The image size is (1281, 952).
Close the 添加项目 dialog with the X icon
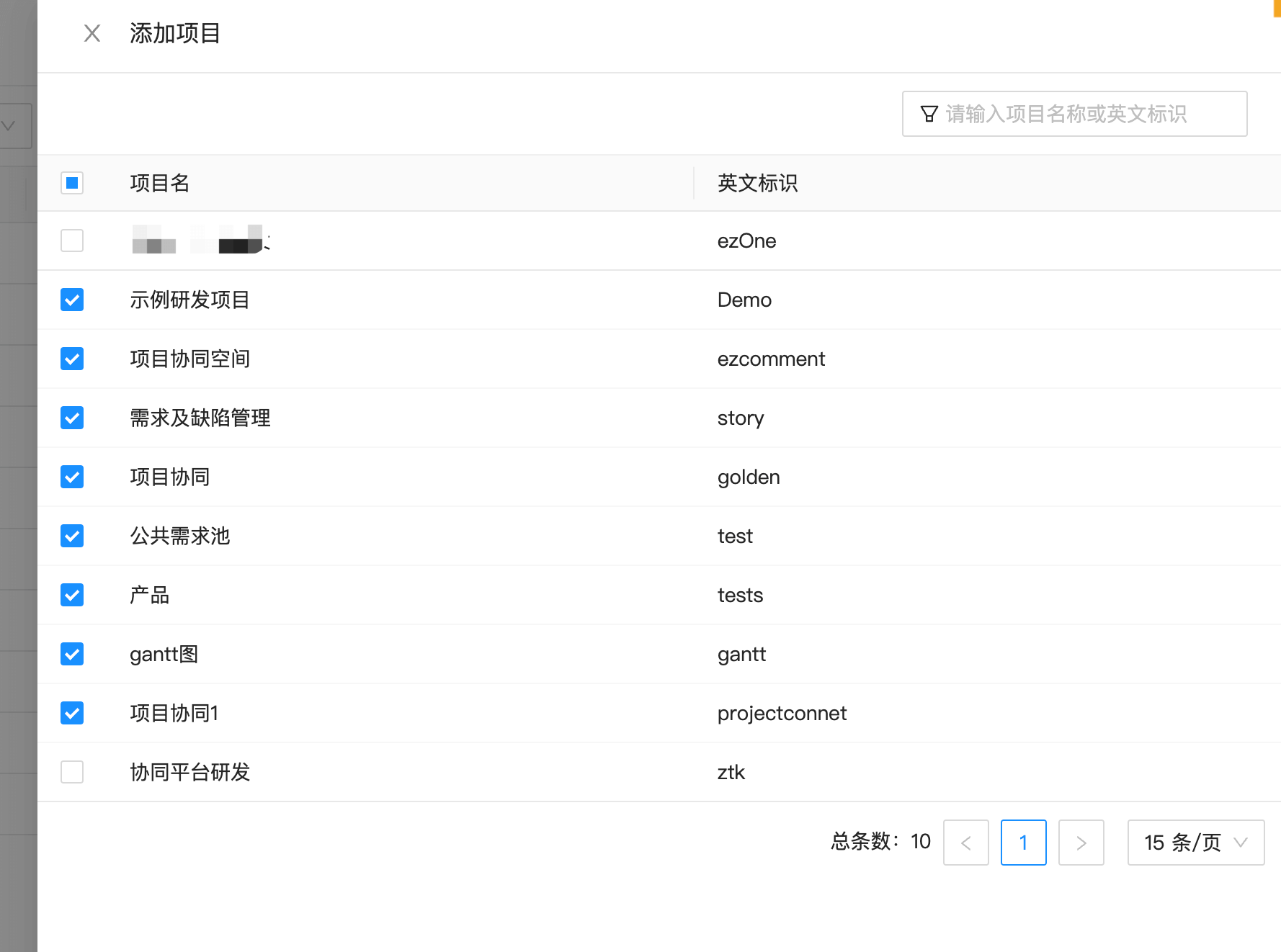click(x=92, y=34)
